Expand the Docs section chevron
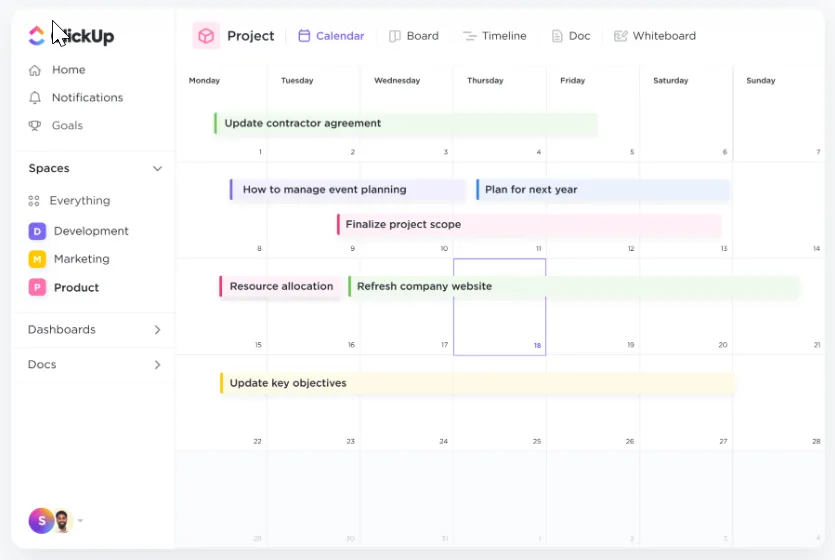Image resolution: width=835 pixels, height=560 pixels. pos(157,365)
